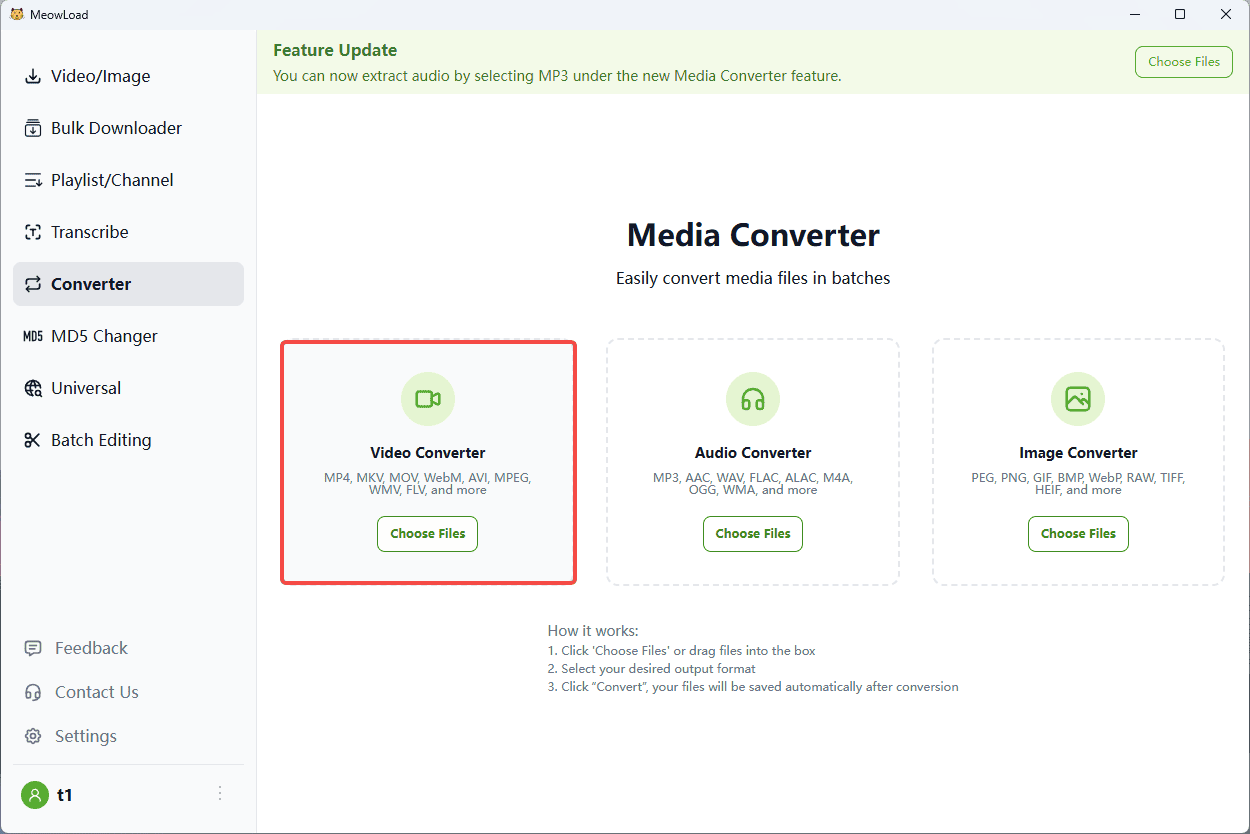Viewport: 1250px width, 834px height.
Task: Open the Feedback page
Action: pos(91,648)
